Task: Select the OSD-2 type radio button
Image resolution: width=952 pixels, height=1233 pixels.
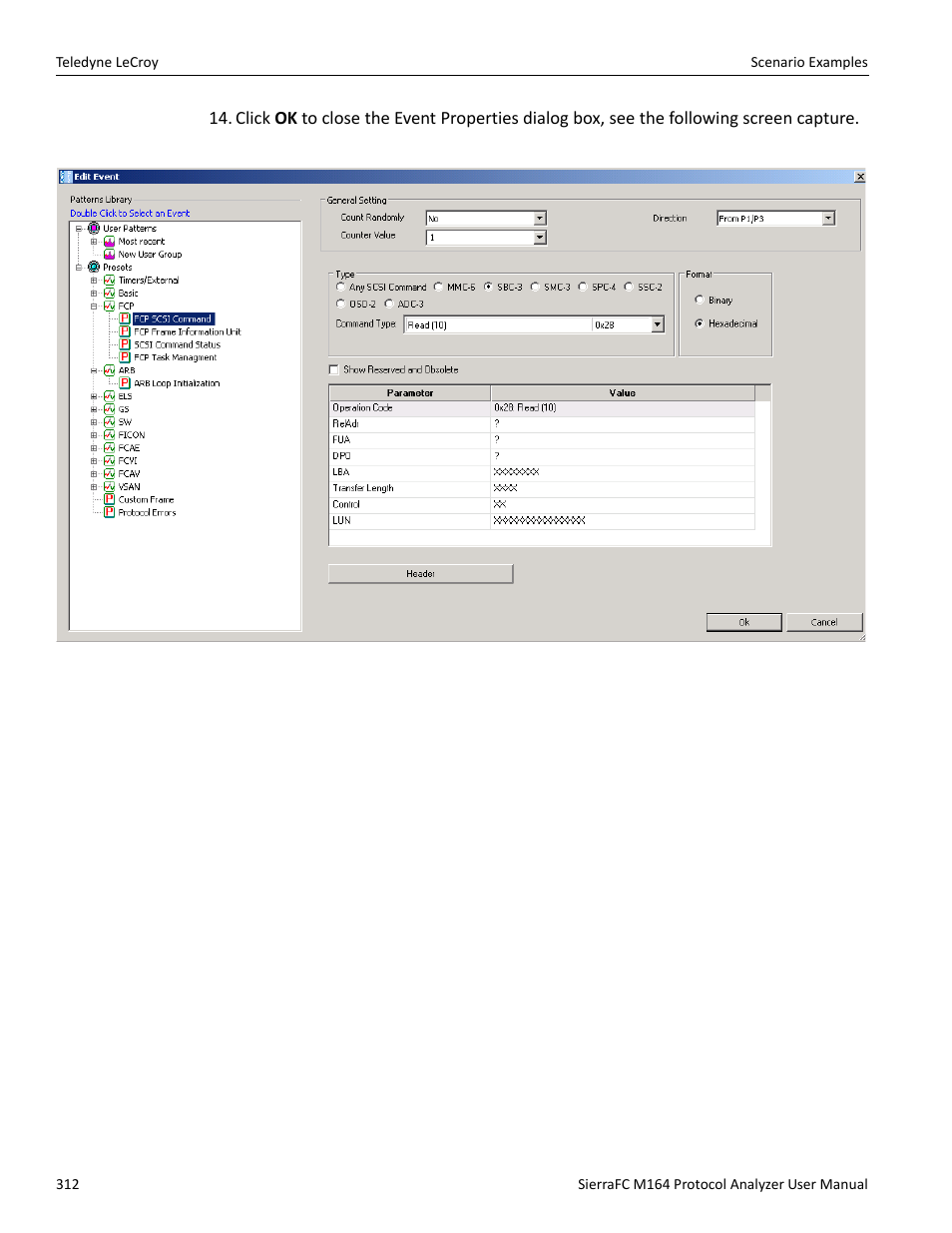Action: pyautogui.click(x=340, y=304)
